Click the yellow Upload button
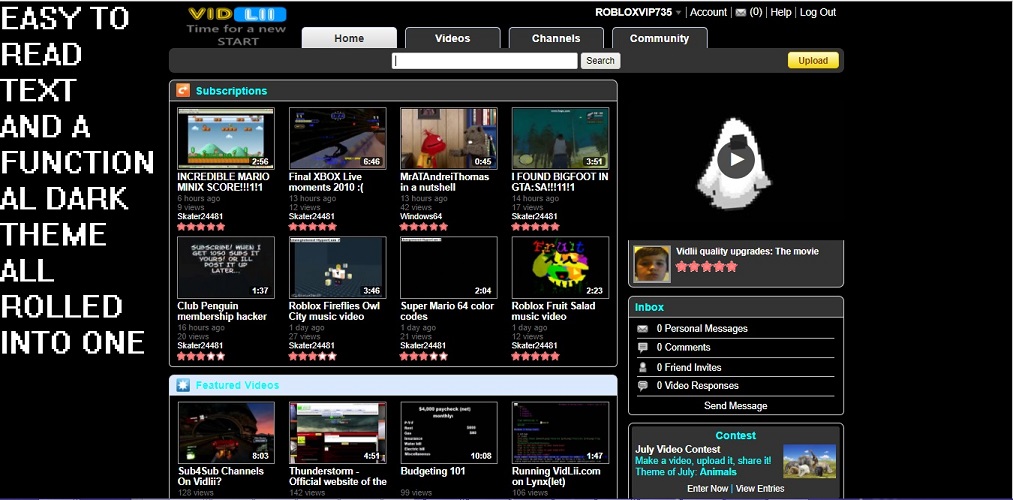This screenshot has height=500, width=1013. 813,61
